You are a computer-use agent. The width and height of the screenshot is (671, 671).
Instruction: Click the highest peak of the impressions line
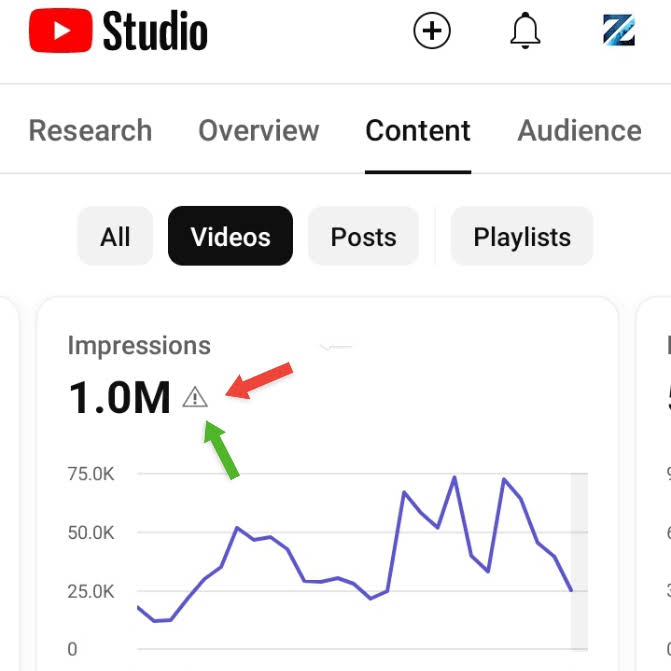pos(454,477)
